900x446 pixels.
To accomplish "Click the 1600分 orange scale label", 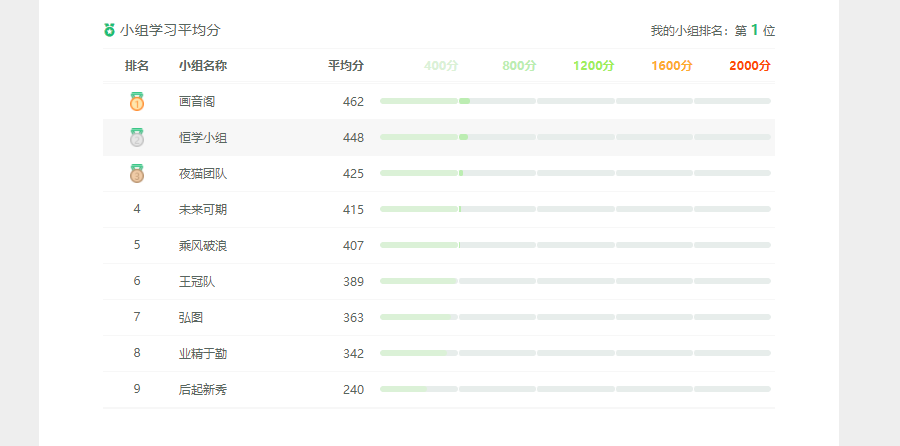I will tap(671, 66).
